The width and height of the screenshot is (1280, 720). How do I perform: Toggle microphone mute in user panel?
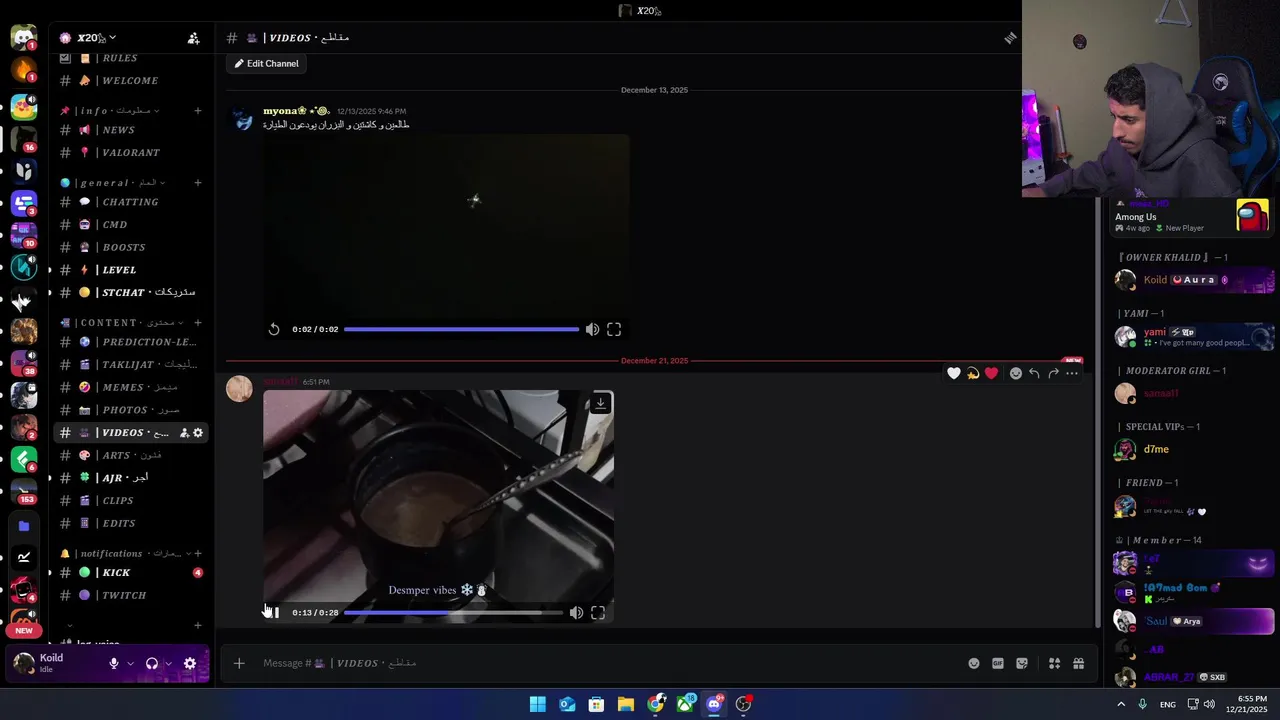(114, 663)
